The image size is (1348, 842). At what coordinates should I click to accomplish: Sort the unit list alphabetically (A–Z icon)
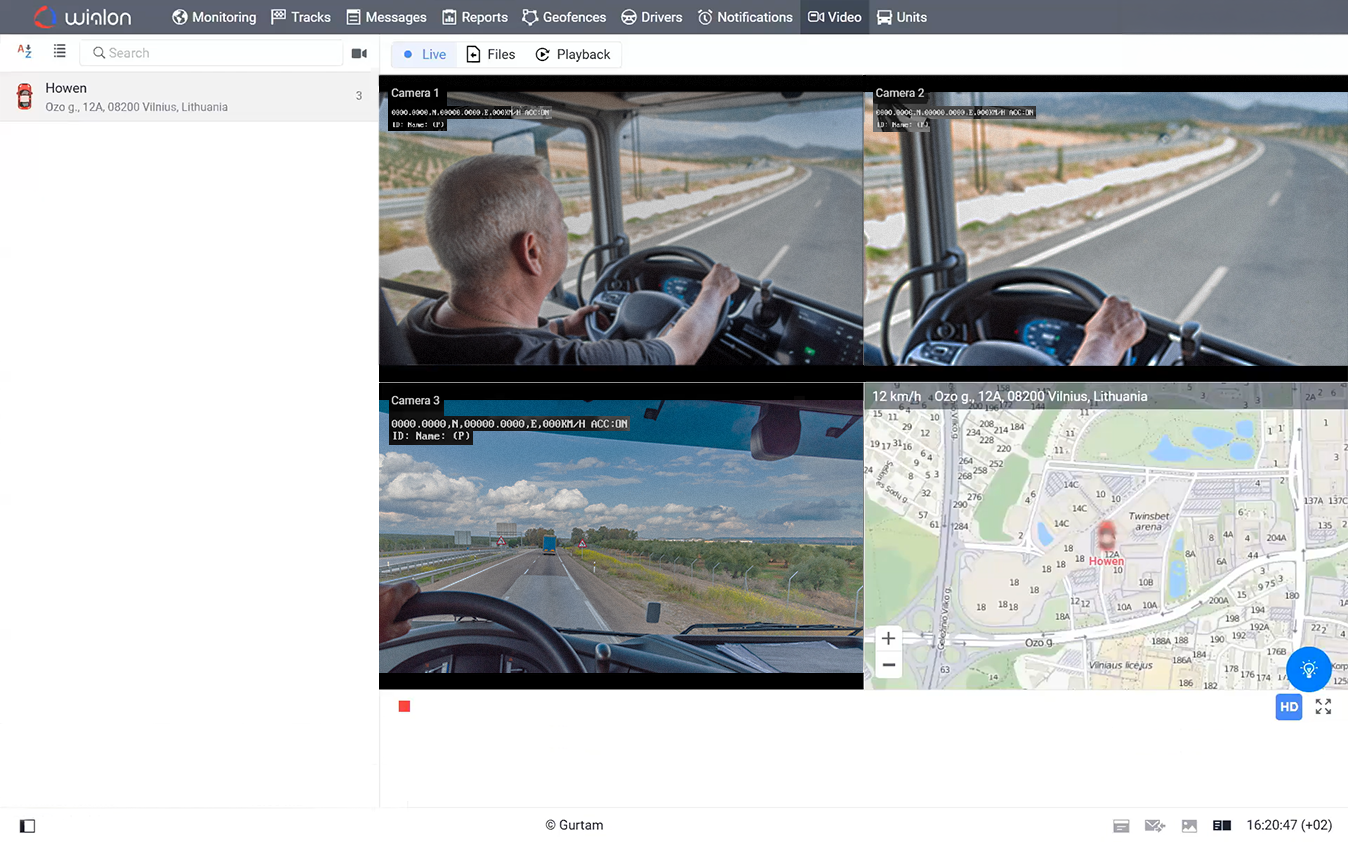tap(25, 52)
